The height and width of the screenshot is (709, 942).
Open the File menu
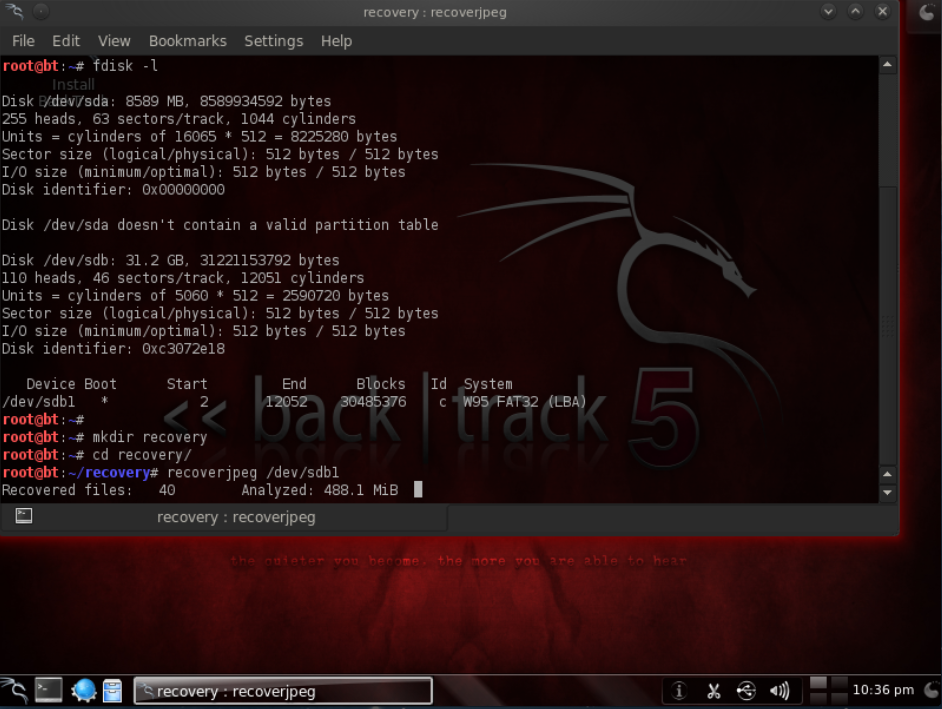click(23, 41)
